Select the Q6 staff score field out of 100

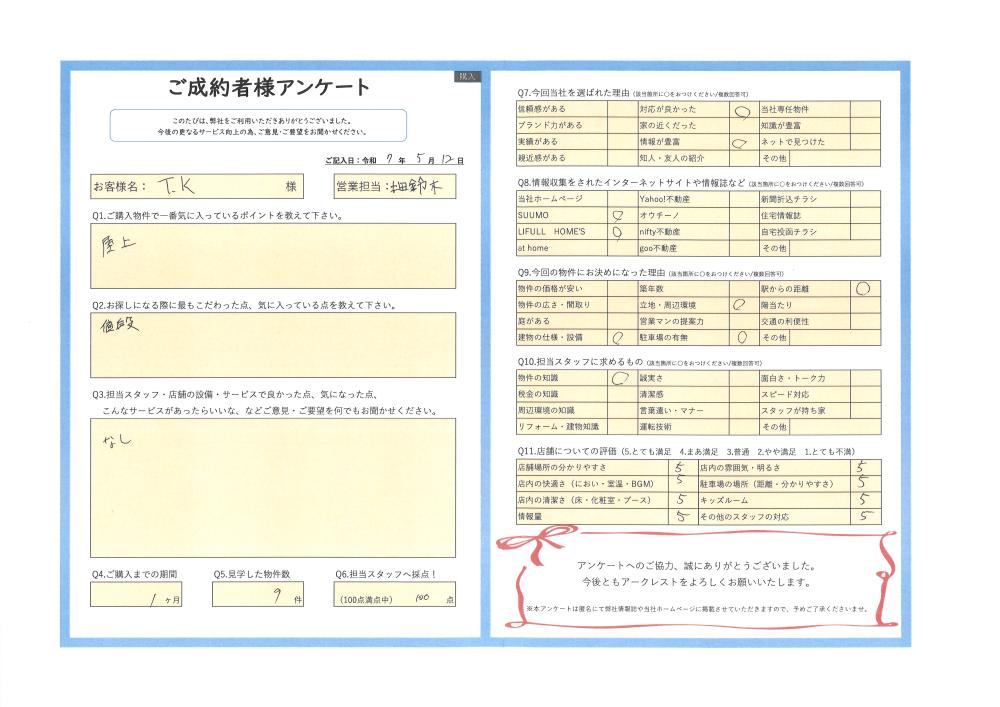click(395, 595)
